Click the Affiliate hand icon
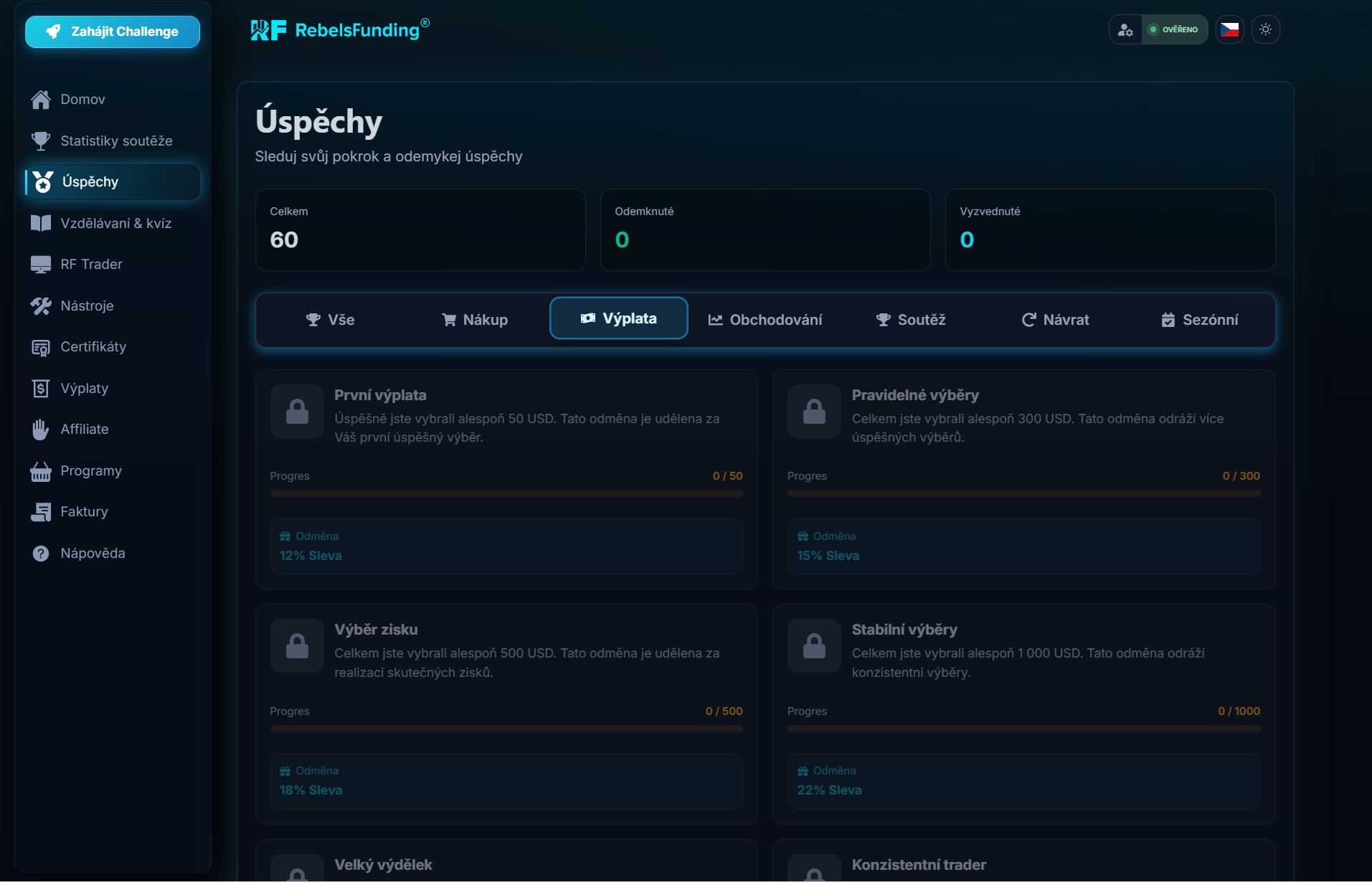1372x882 pixels. [x=41, y=430]
